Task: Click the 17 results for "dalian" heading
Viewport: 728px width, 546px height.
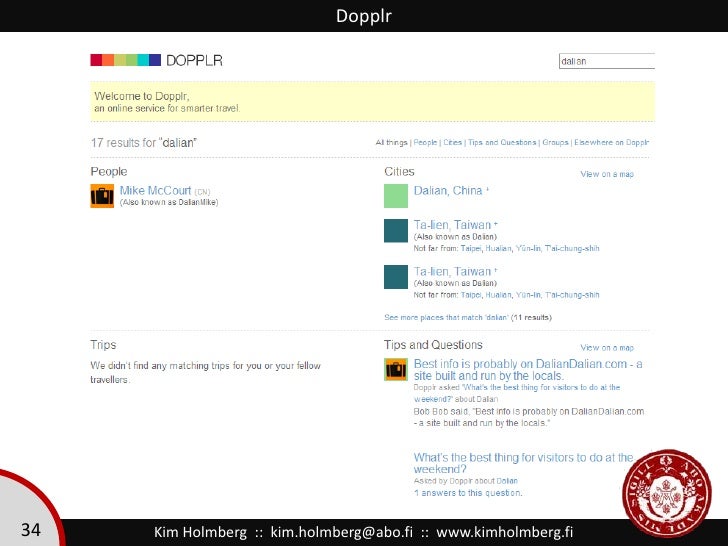Action: pyautogui.click(x=143, y=143)
